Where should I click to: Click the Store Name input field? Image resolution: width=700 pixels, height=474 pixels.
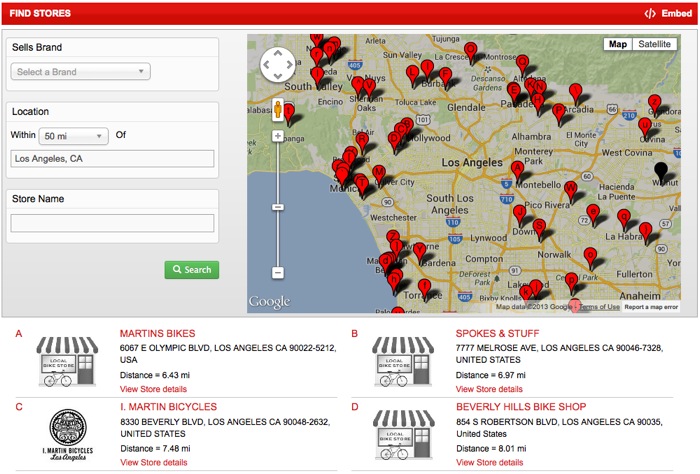(112, 223)
